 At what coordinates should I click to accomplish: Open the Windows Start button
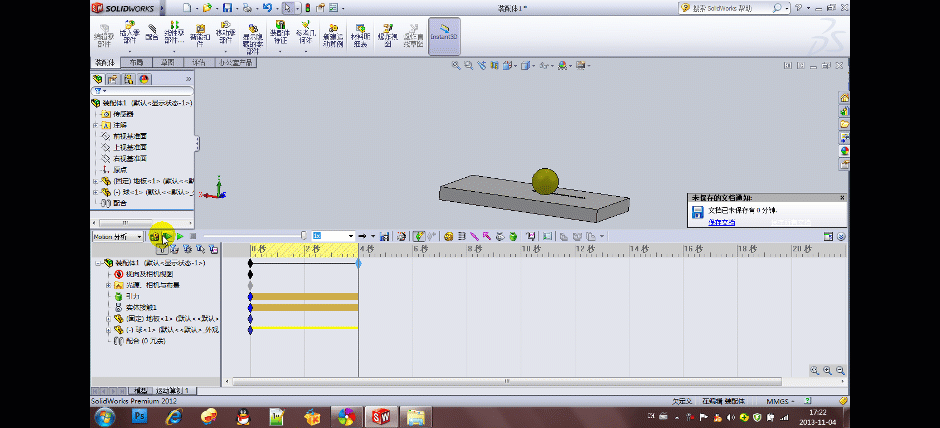105,415
